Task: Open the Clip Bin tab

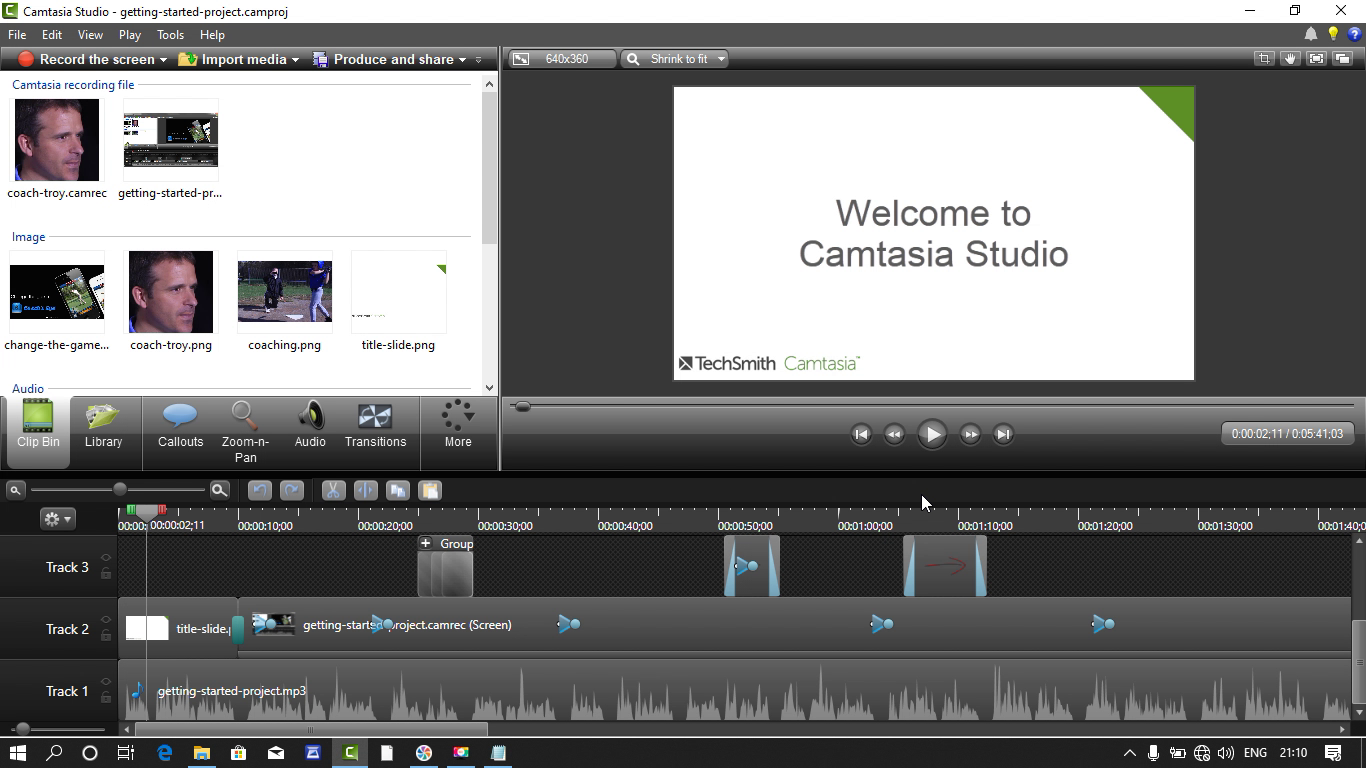Action: 37,431
